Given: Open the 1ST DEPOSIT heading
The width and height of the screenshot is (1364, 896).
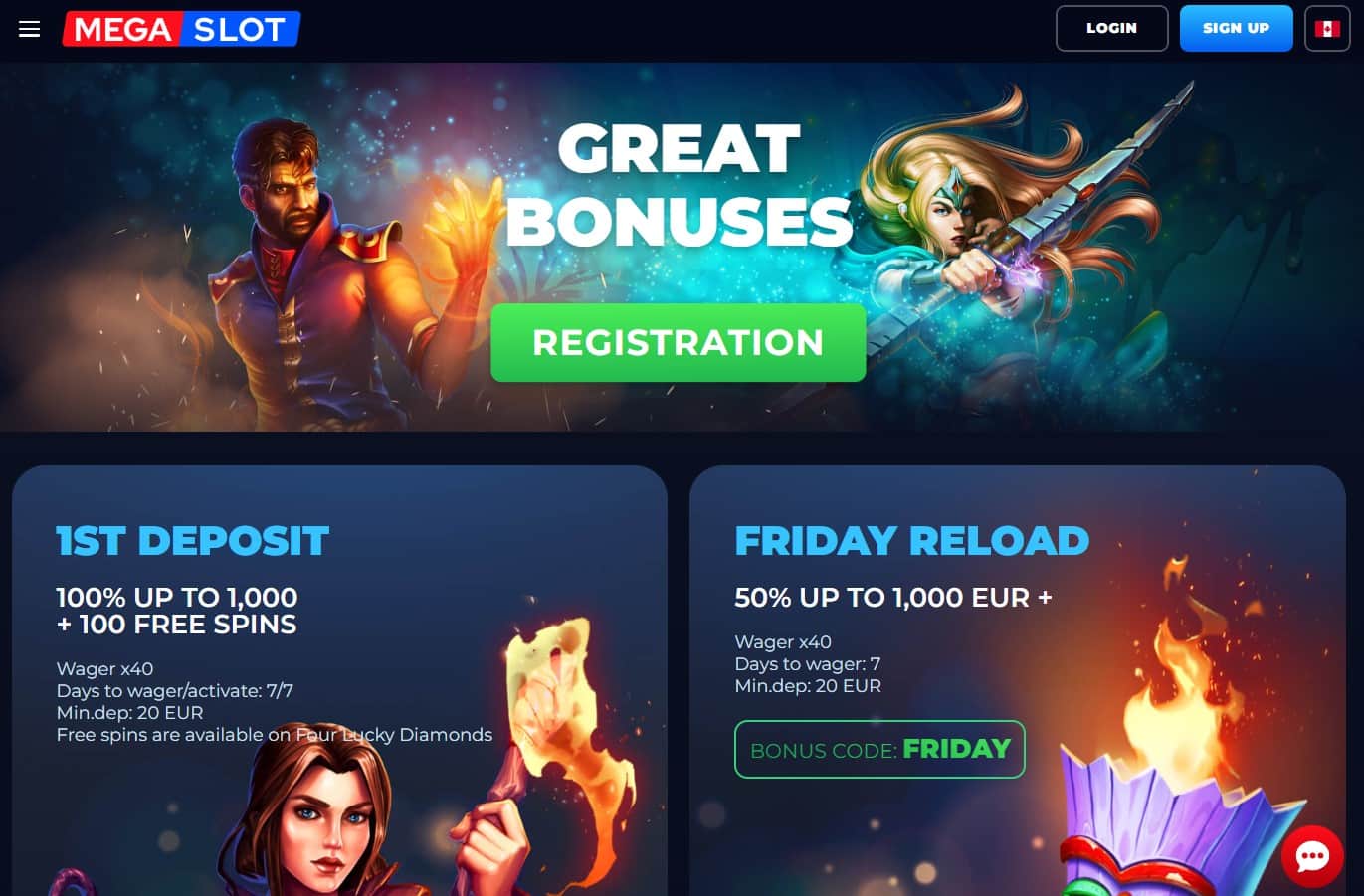Looking at the screenshot, I should [192, 541].
